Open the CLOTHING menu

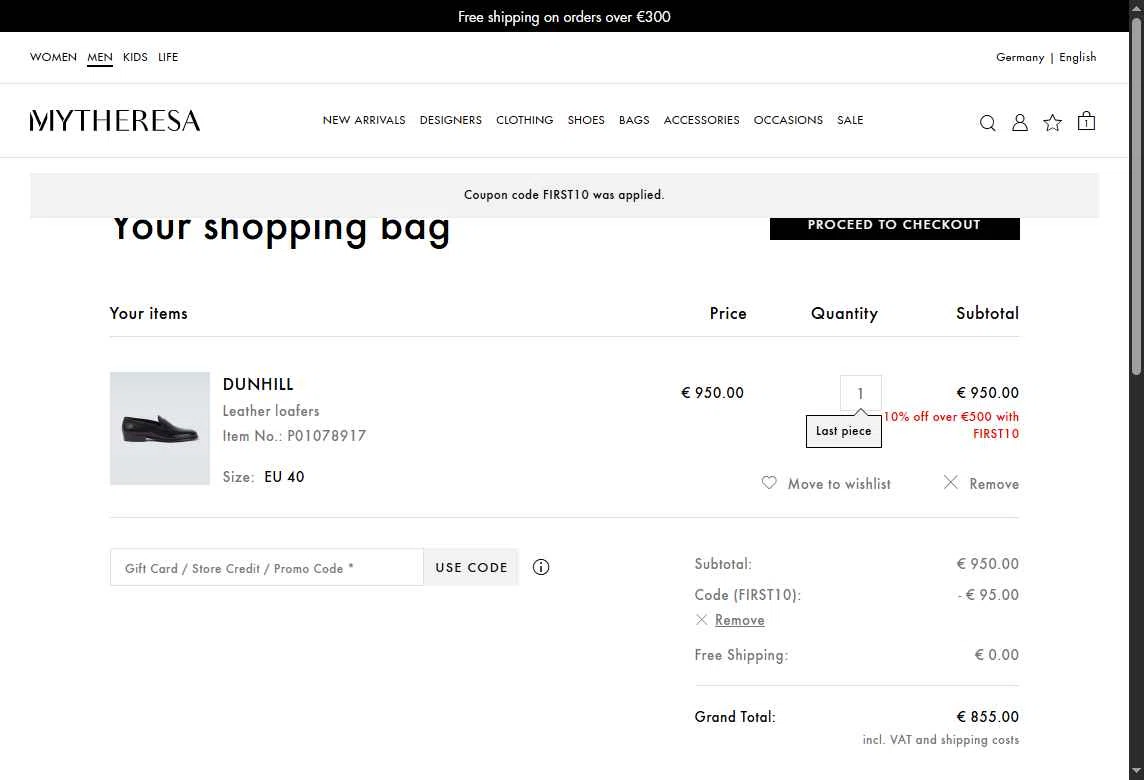(x=525, y=120)
